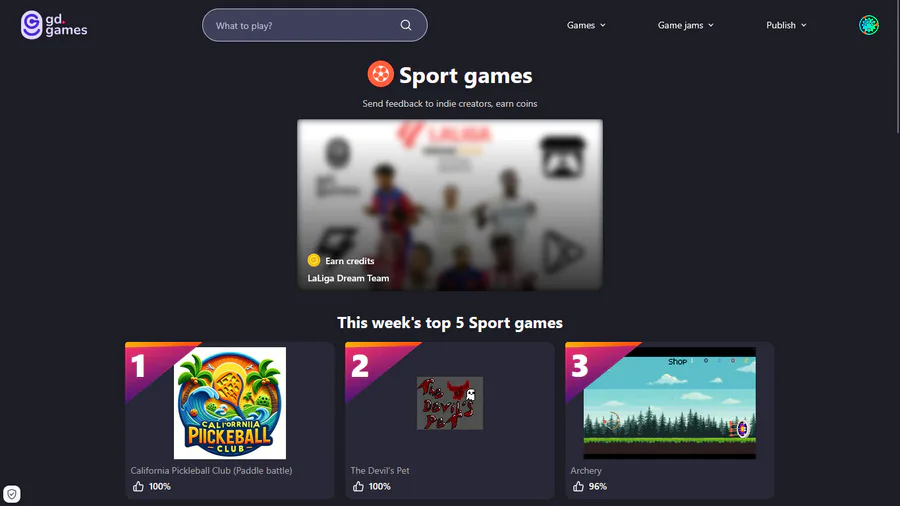Click the Earn credits coin icon

313,260
